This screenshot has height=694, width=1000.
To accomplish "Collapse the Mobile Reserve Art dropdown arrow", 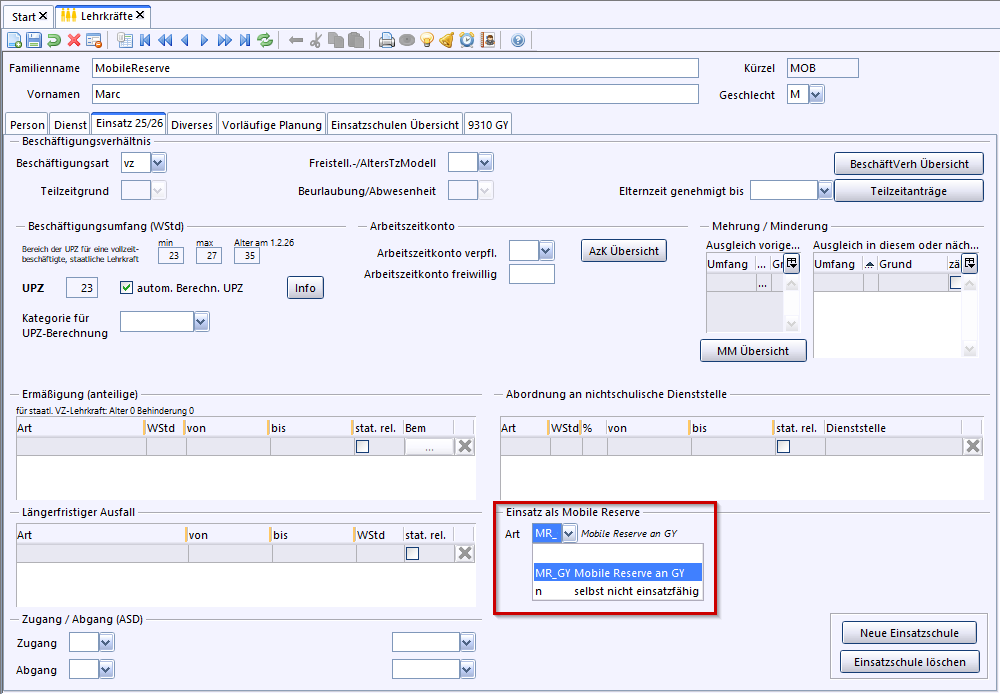I will point(569,533).
